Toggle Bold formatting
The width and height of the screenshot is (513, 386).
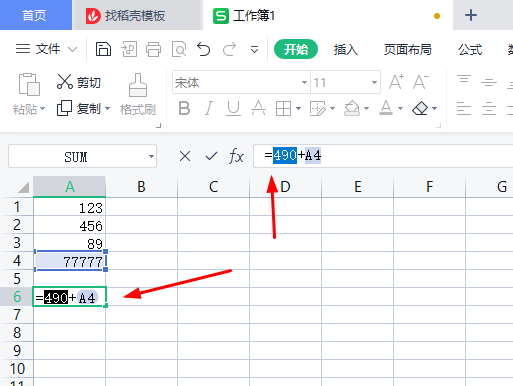pyautogui.click(x=184, y=108)
